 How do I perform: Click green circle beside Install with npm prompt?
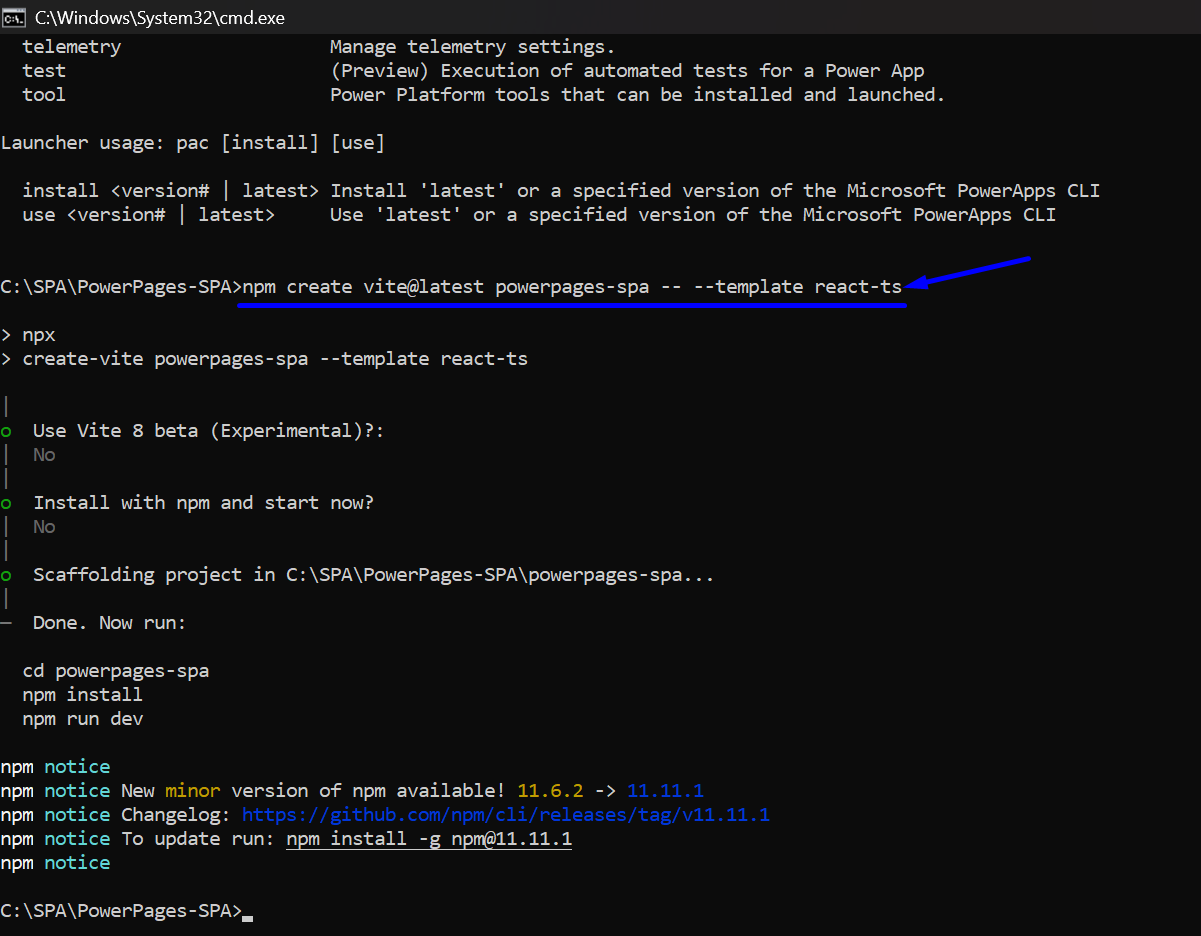pyautogui.click(x=7, y=503)
